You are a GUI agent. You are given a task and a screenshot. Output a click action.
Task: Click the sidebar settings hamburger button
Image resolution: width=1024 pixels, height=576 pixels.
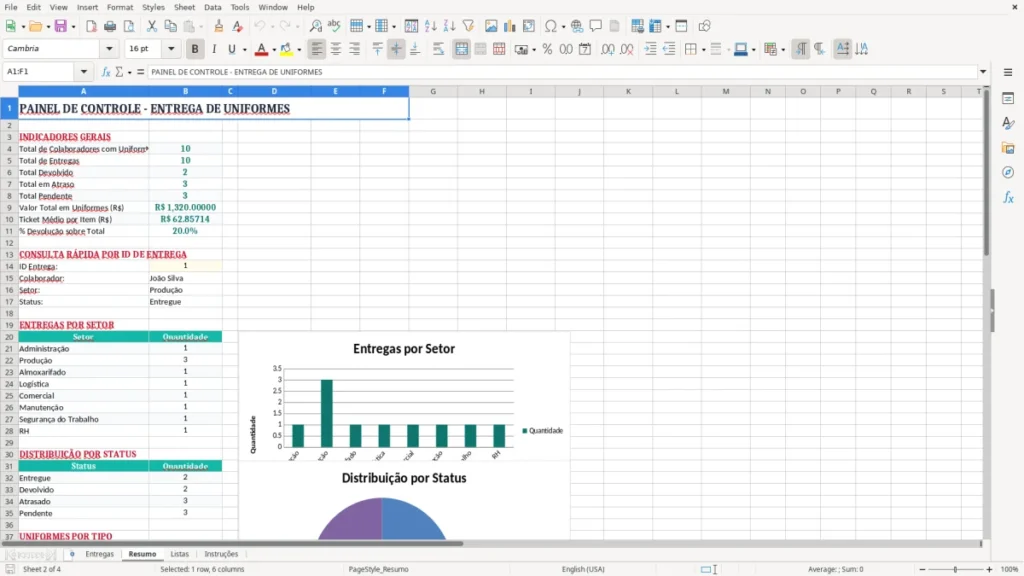point(1008,72)
